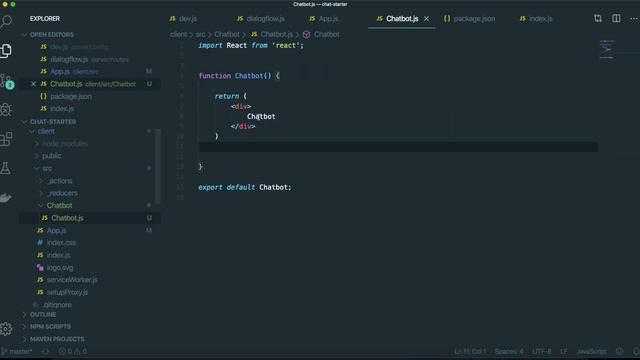Open the Explorer view icon
The width and height of the screenshot is (640, 360).
point(6,51)
